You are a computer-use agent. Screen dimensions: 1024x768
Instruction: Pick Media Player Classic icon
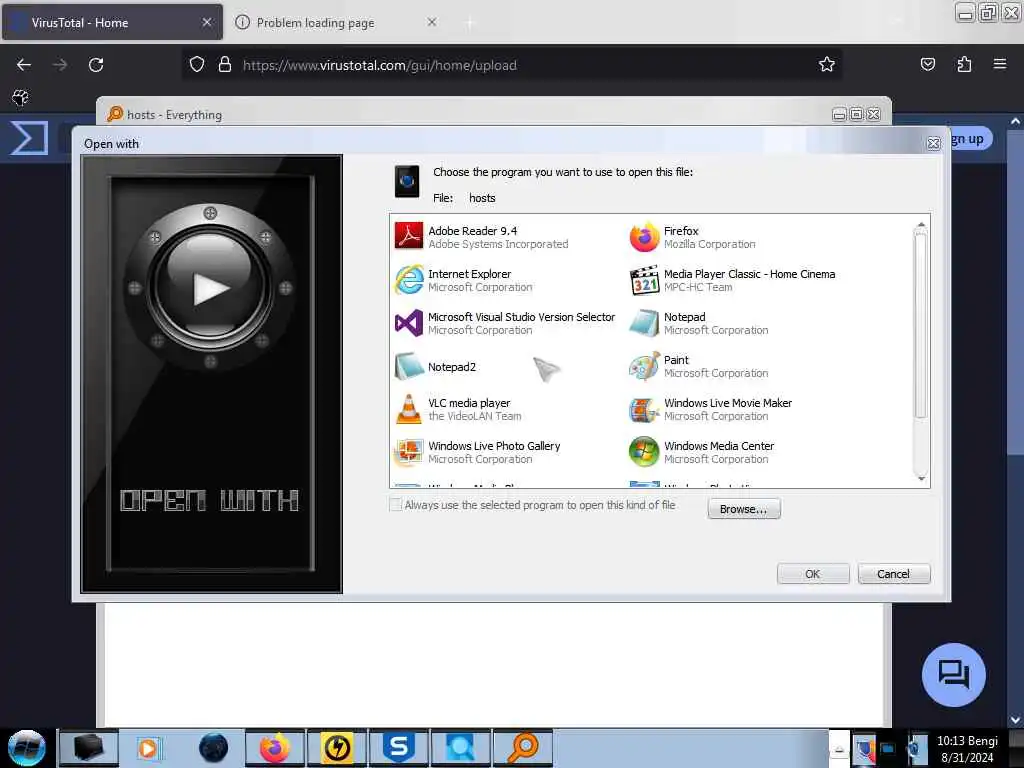644,280
